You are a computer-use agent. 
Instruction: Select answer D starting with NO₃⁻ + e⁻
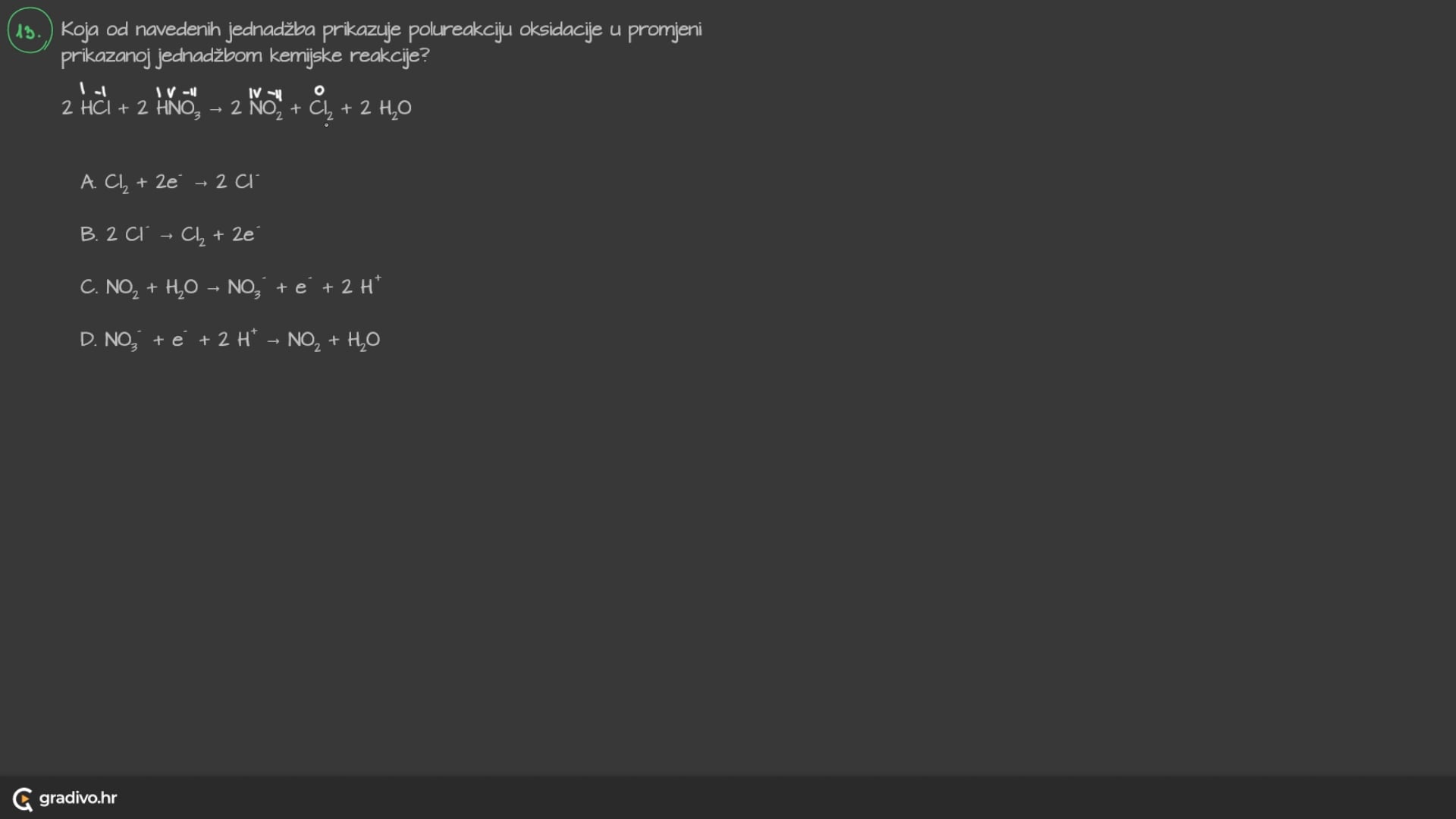pyautogui.click(x=230, y=339)
